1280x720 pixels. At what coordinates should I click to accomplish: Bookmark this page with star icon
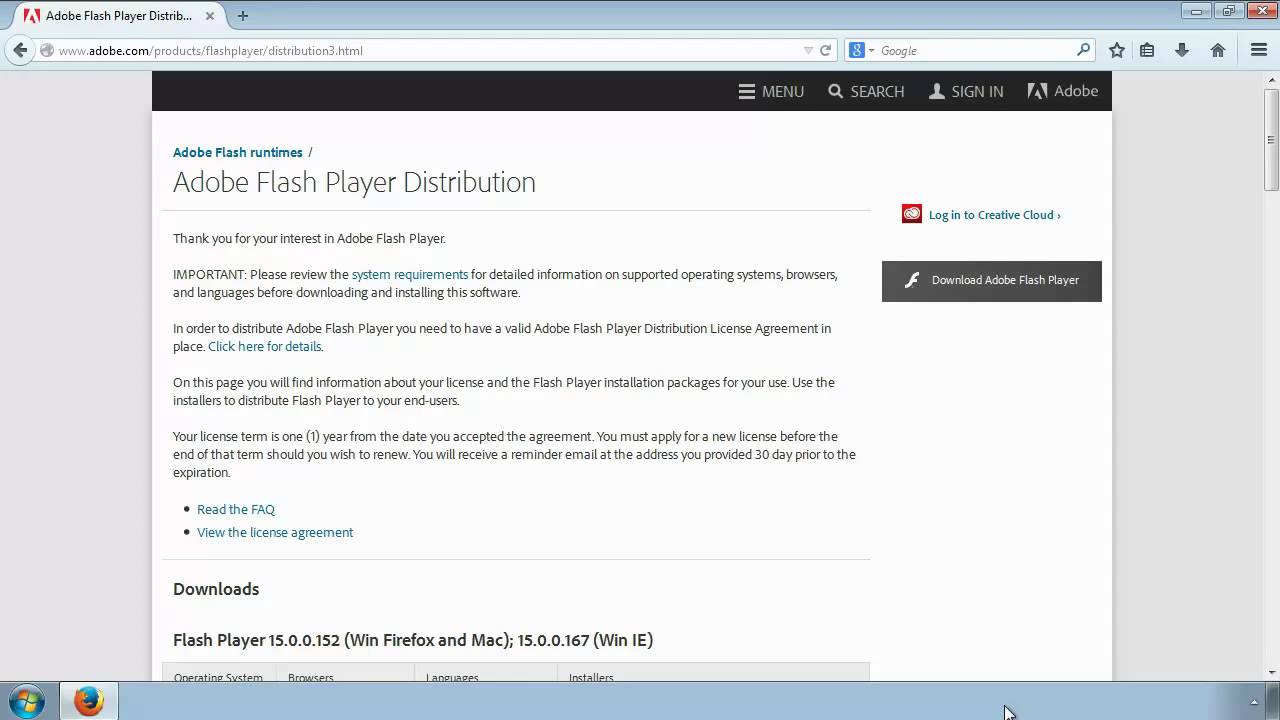tap(1117, 50)
